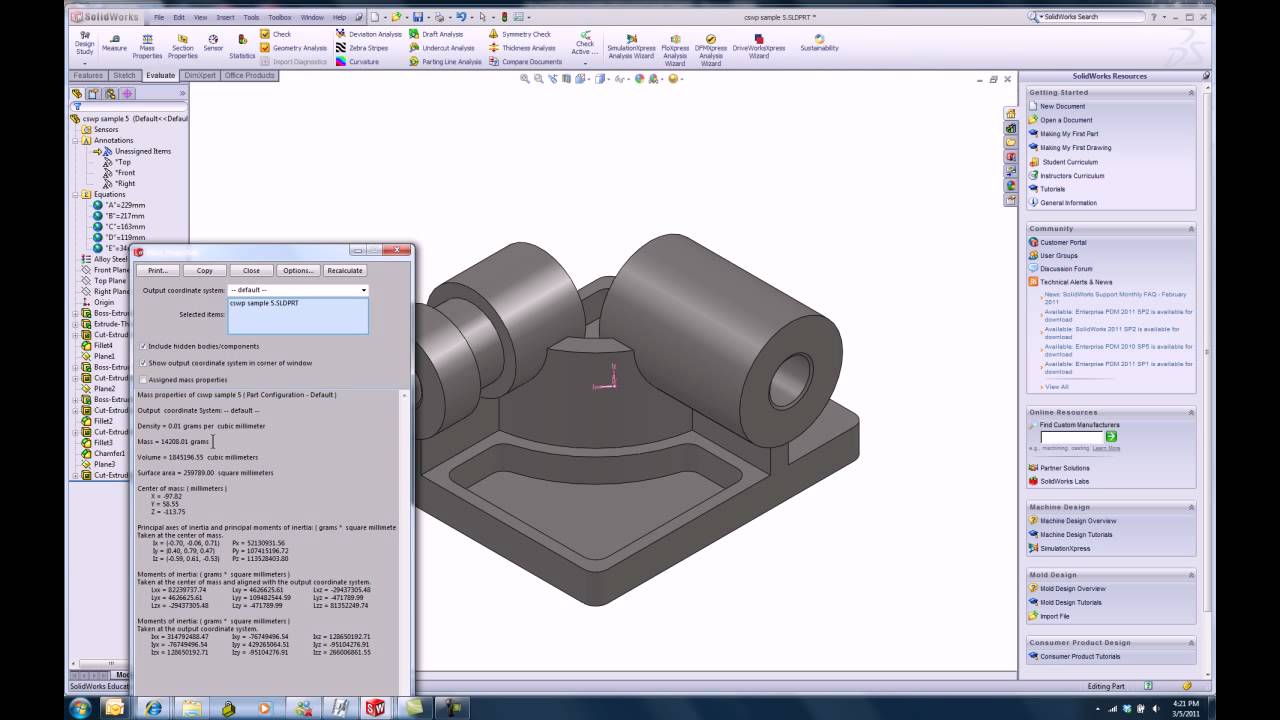Launch DFMXpress Analysis Wizard
Screen dimensions: 1280x720
(711, 49)
